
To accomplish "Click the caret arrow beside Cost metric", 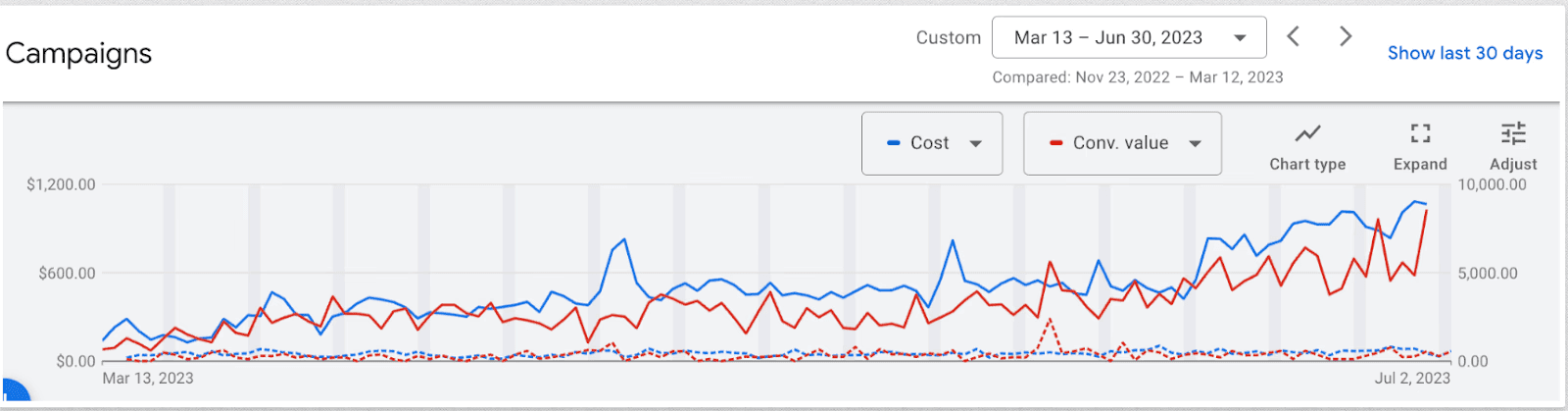I will 975,143.
